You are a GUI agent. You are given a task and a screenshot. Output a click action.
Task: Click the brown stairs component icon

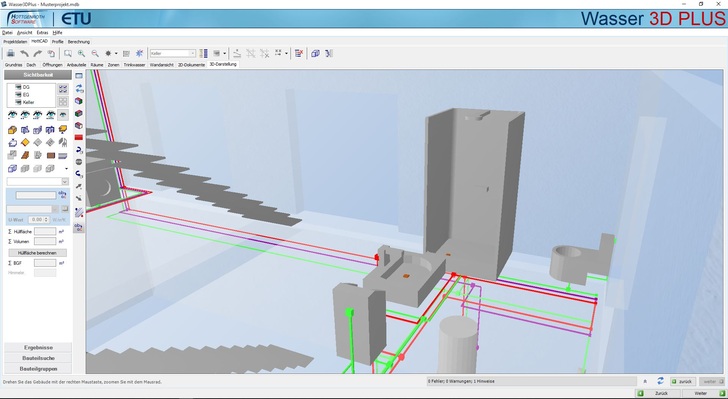click(x=25, y=155)
